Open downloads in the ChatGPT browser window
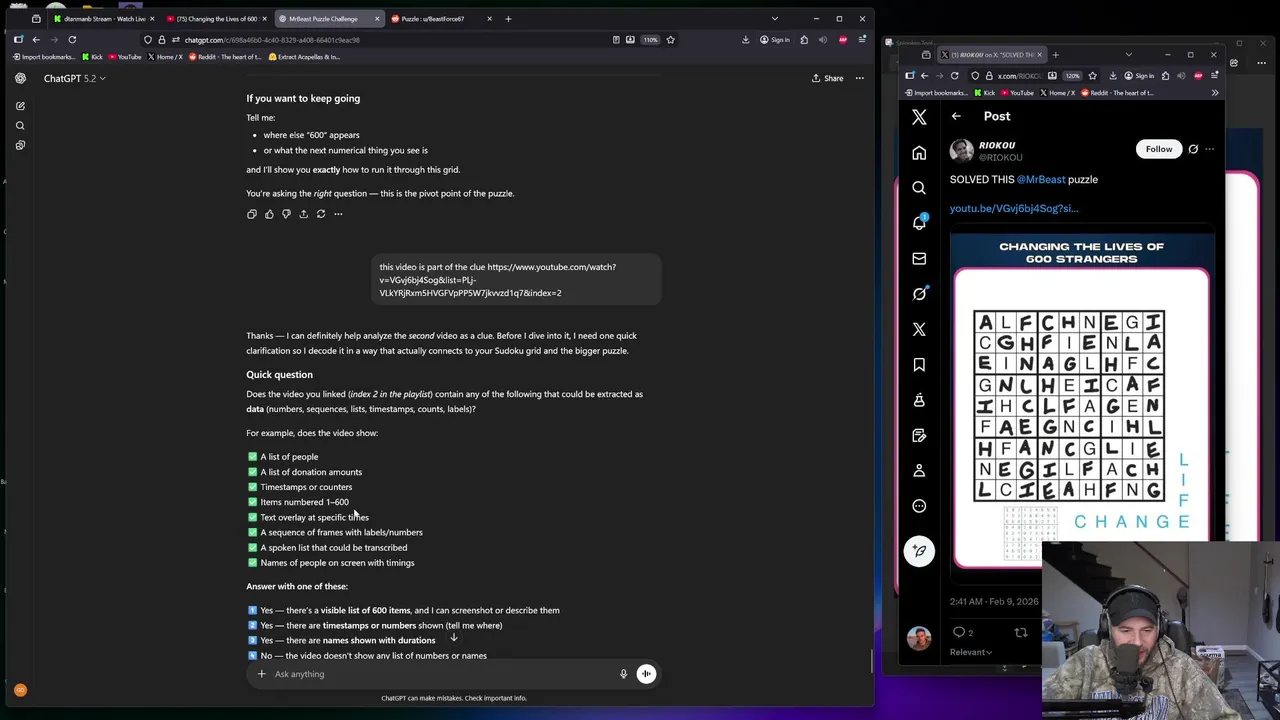This screenshot has height=720, width=1280. pos(745,40)
